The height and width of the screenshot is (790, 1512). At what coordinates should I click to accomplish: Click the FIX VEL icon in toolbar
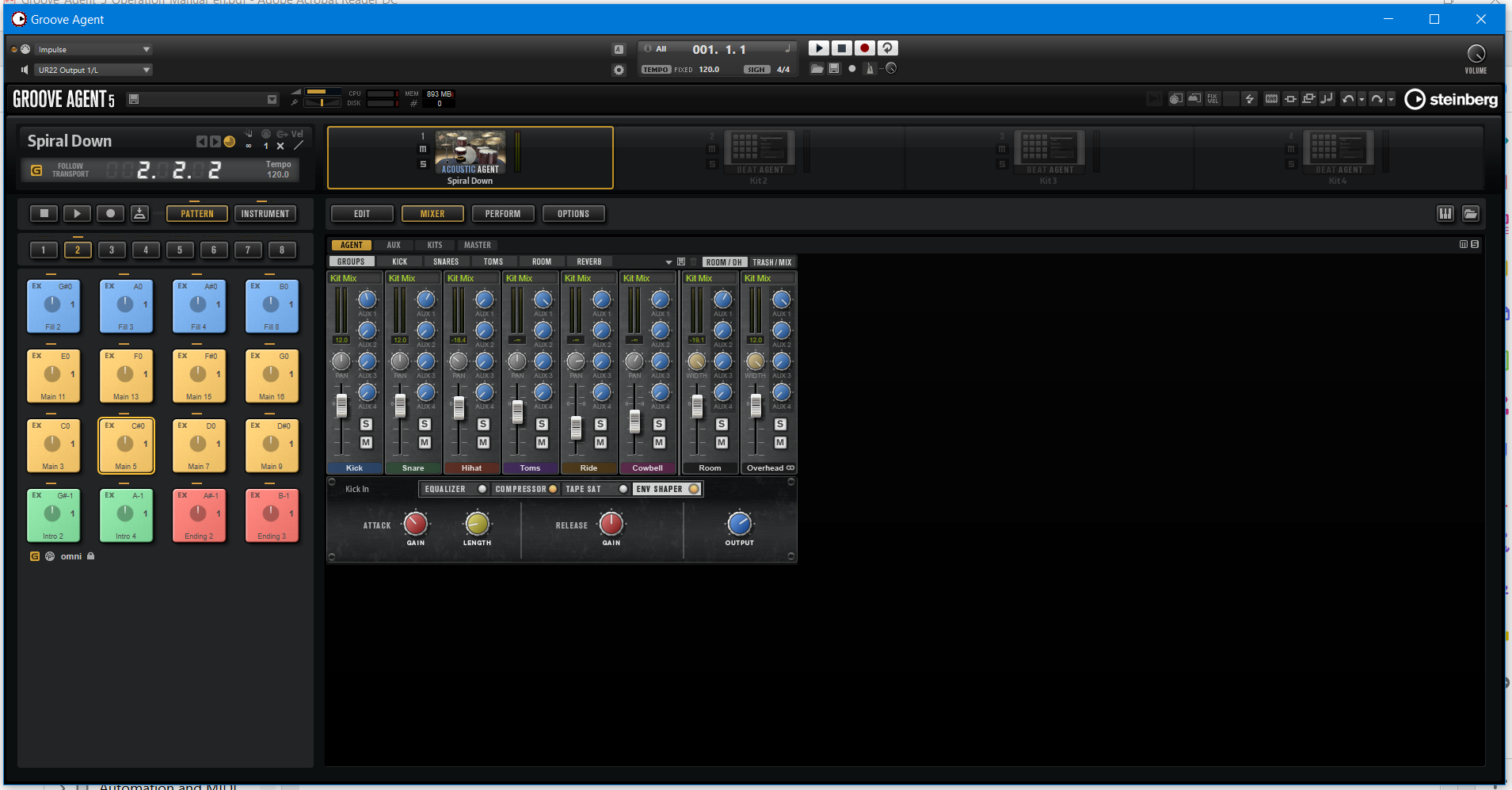[1213, 99]
